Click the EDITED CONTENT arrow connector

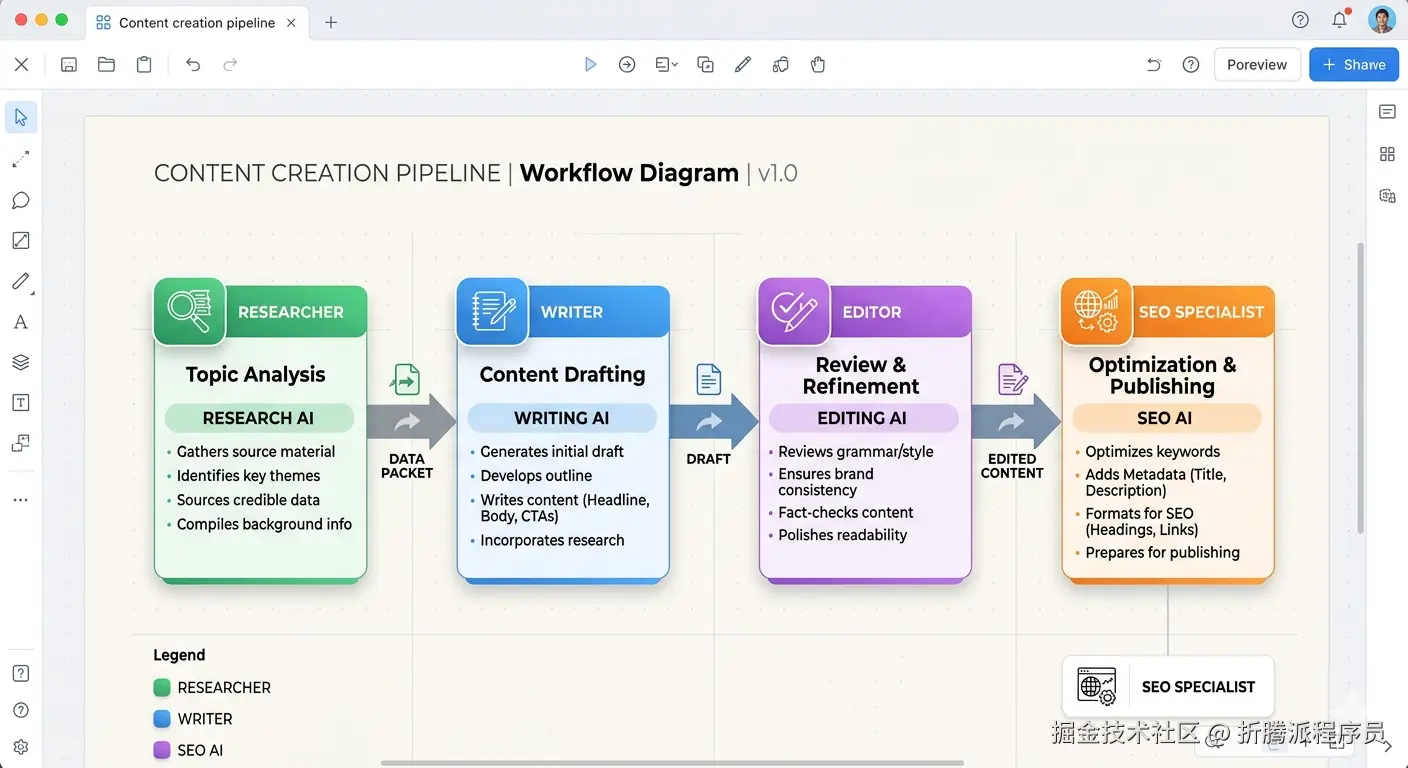(1016, 422)
